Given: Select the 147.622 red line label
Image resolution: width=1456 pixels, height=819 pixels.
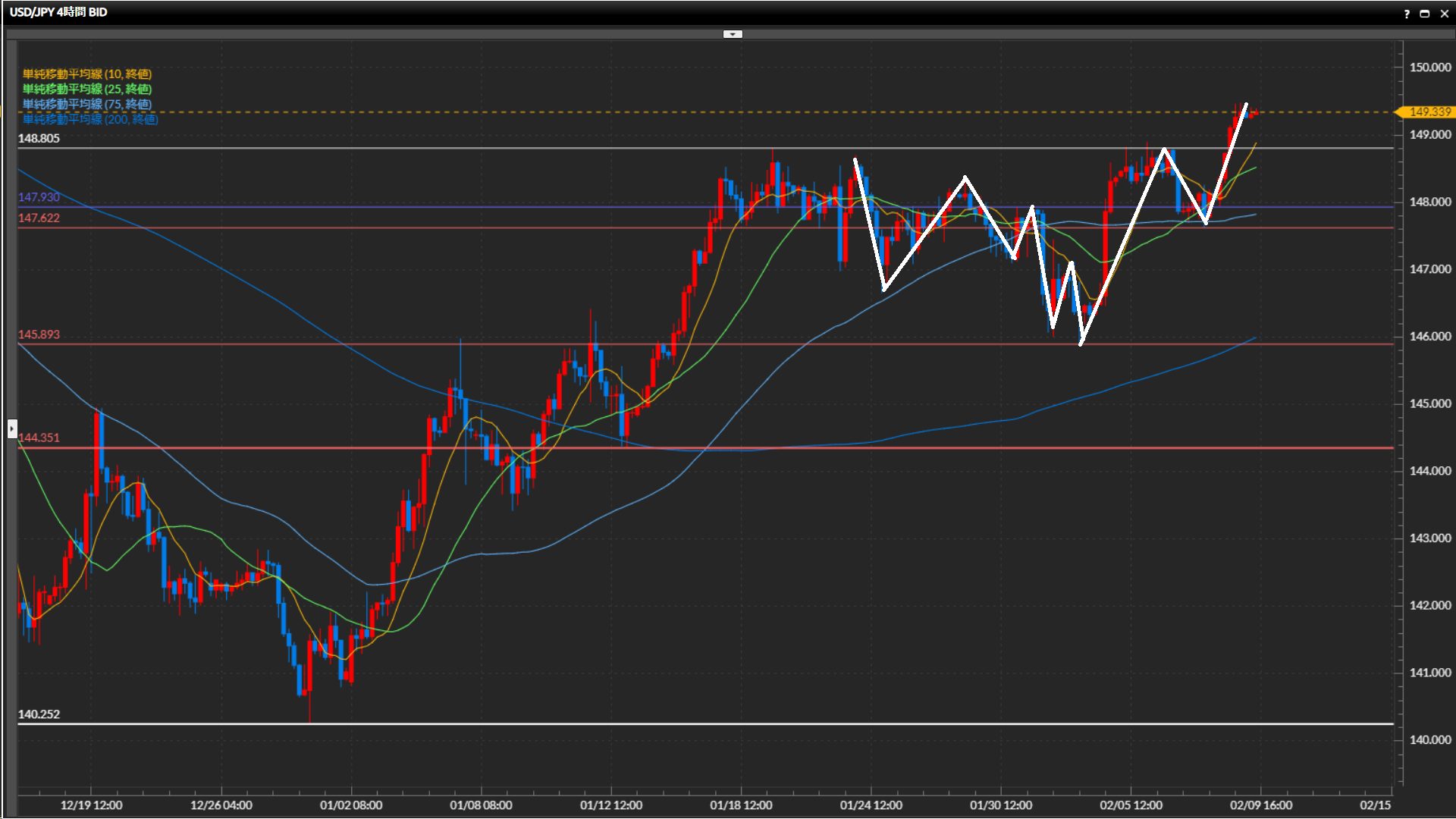Looking at the screenshot, I should pyautogui.click(x=39, y=218).
